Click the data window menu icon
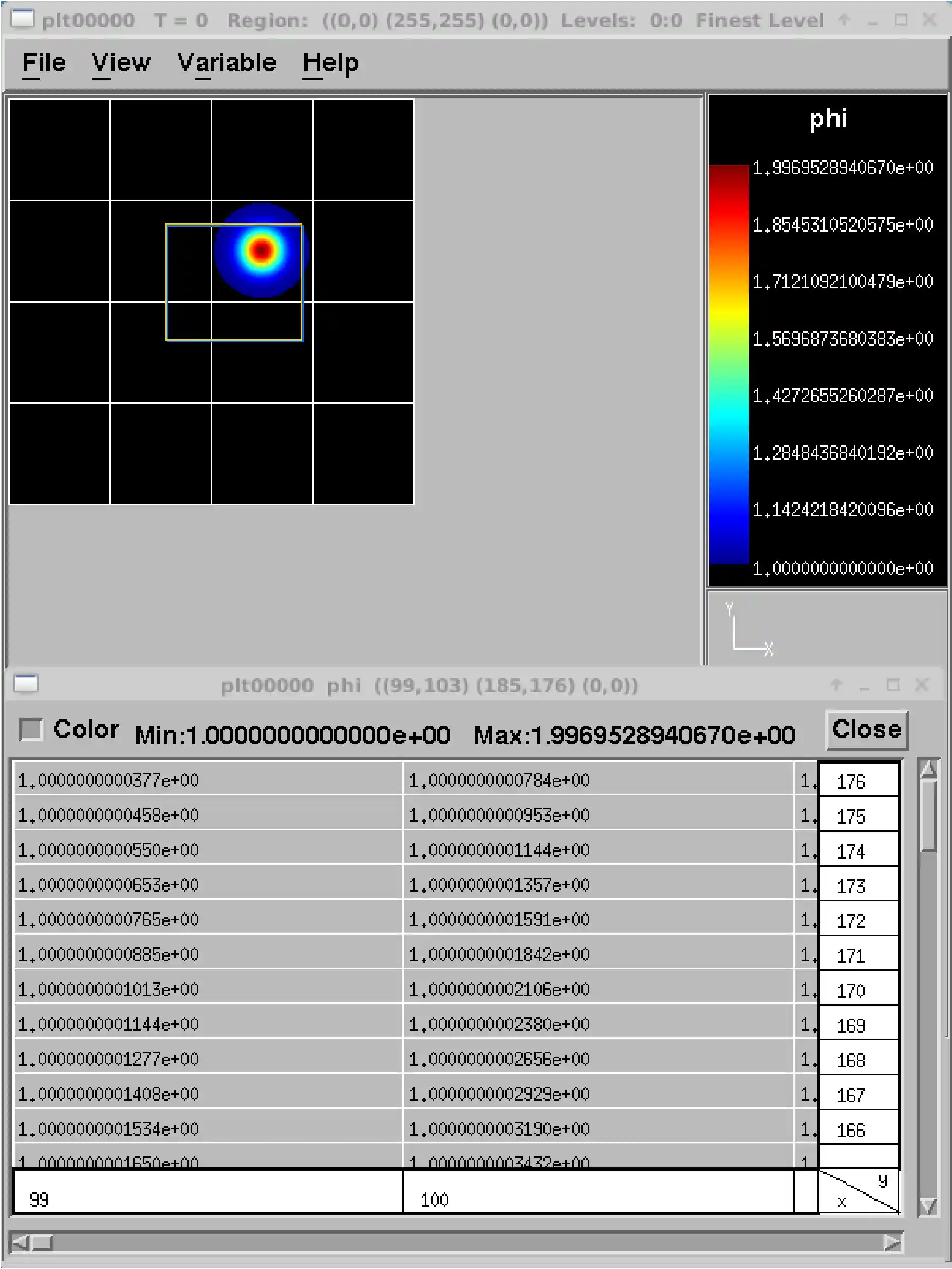 (x=26, y=684)
